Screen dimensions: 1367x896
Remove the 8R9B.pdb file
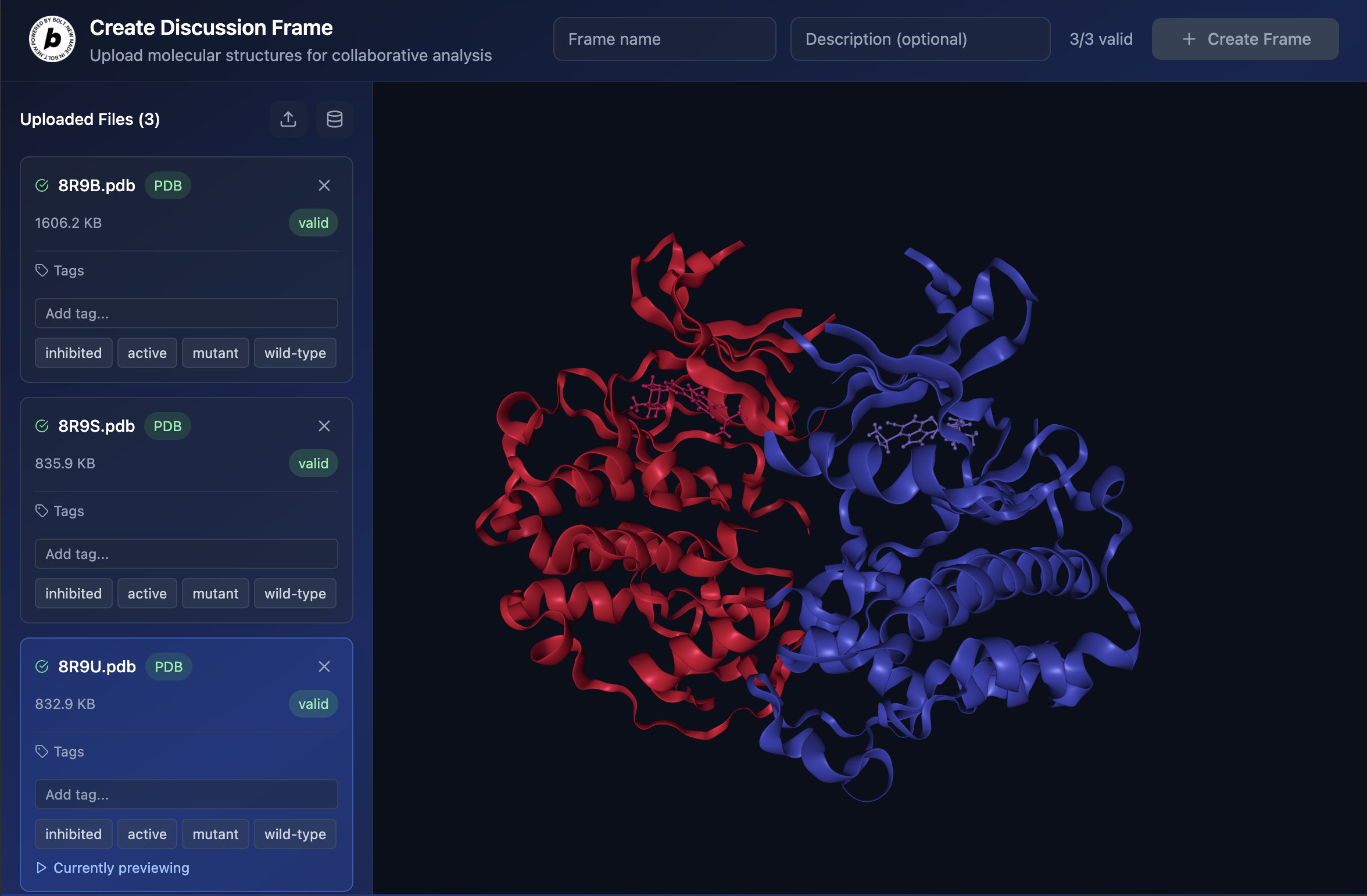tap(324, 185)
